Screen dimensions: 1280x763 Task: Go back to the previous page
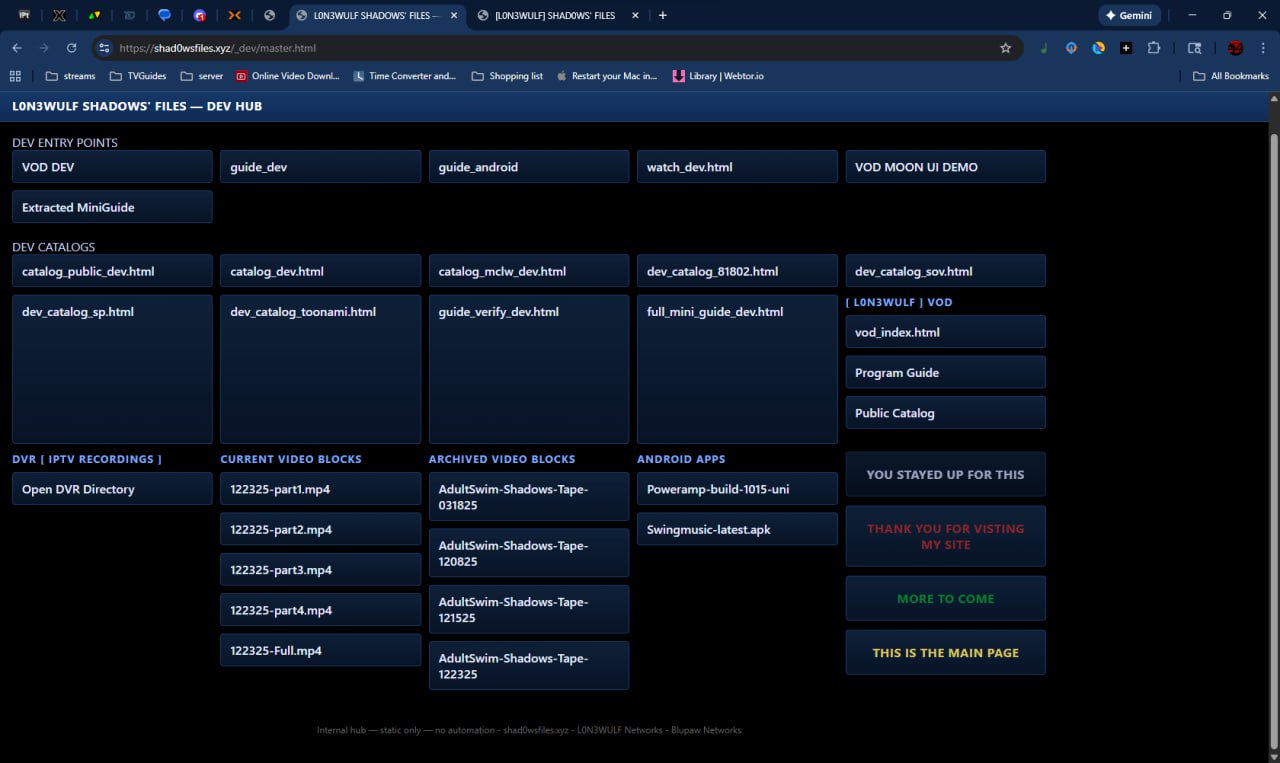coord(17,48)
